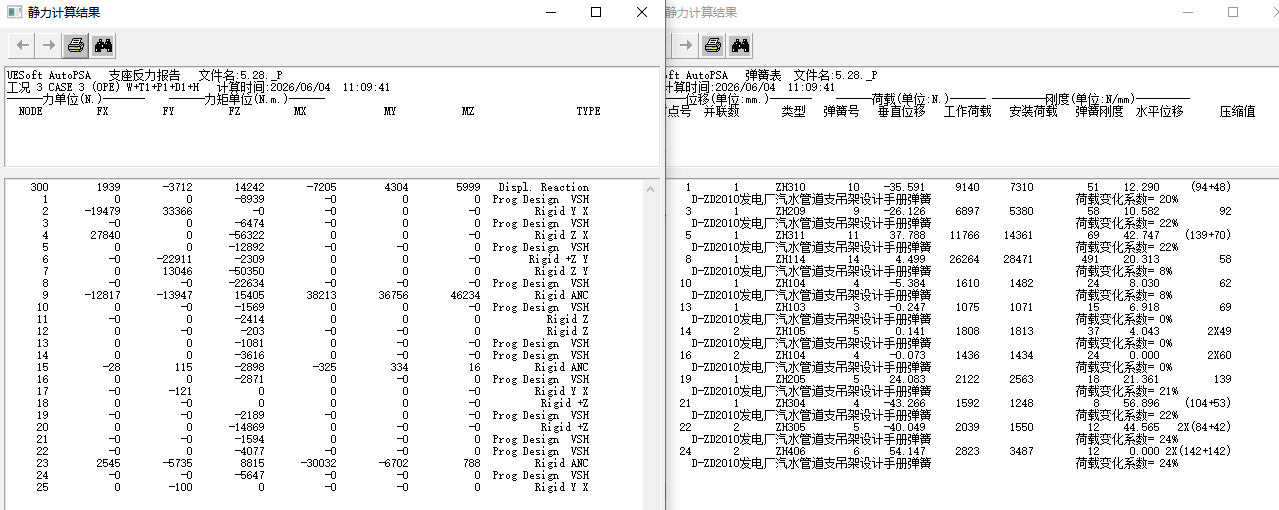
Task: Select spring type ZH311 in right table
Action: (790, 236)
